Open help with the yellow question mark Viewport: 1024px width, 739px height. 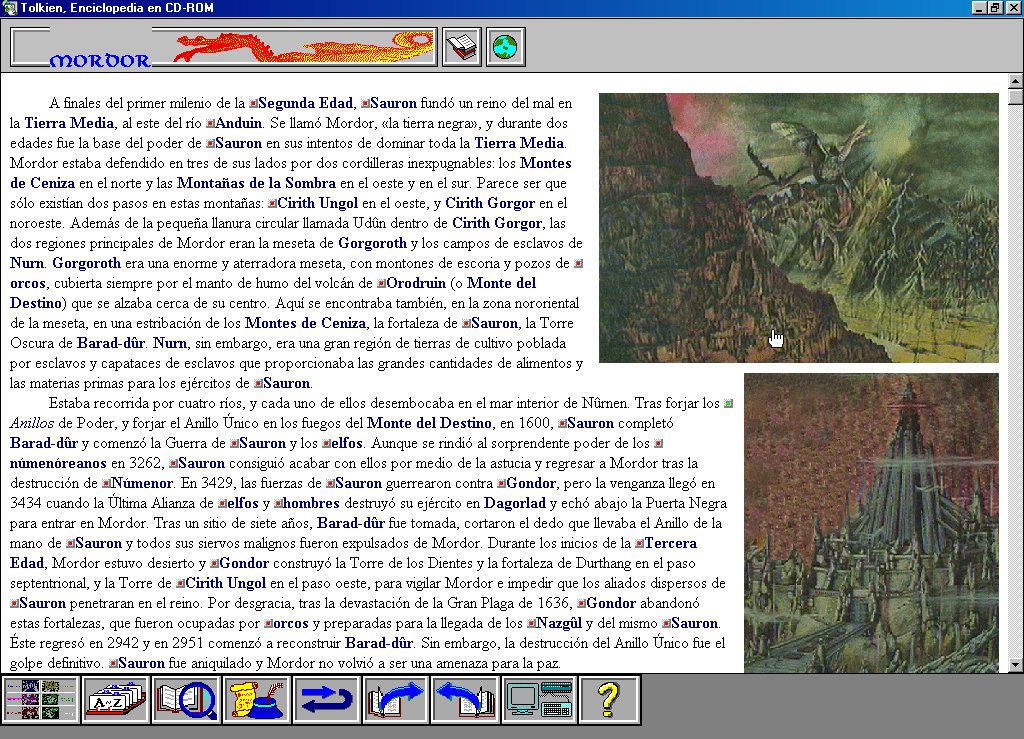point(609,700)
